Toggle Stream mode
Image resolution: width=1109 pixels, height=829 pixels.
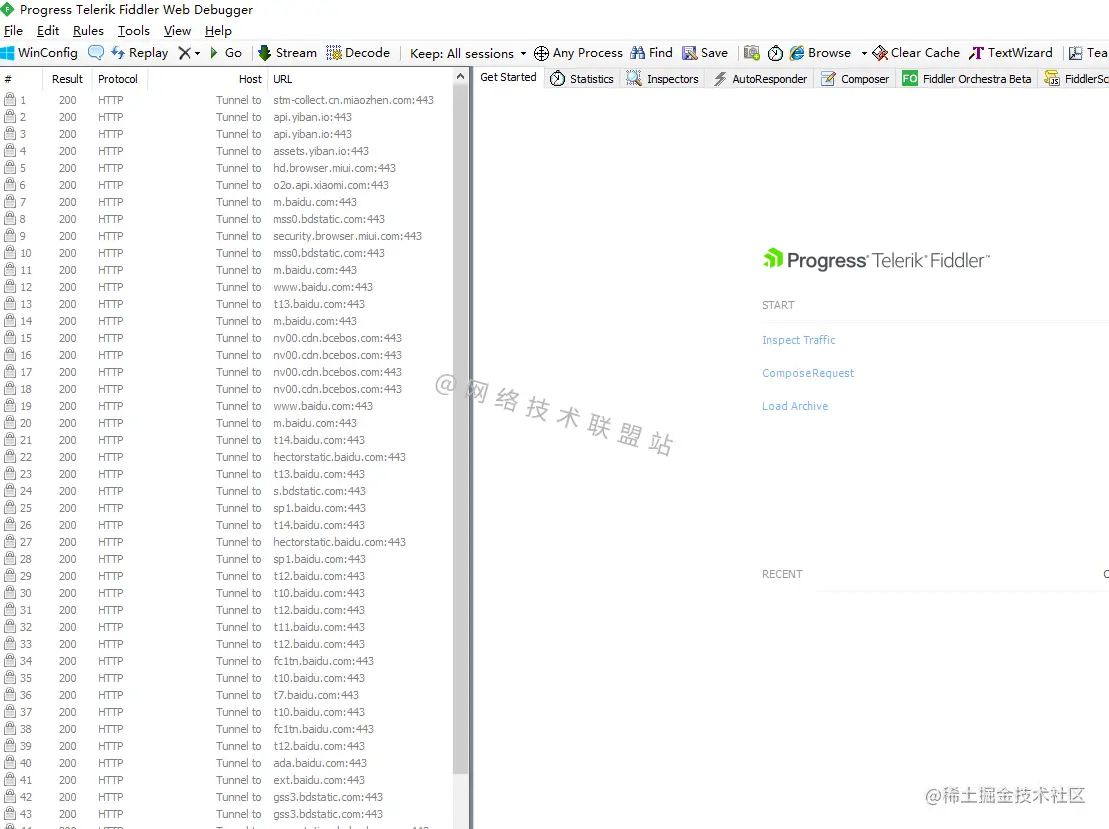pos(287,53)
